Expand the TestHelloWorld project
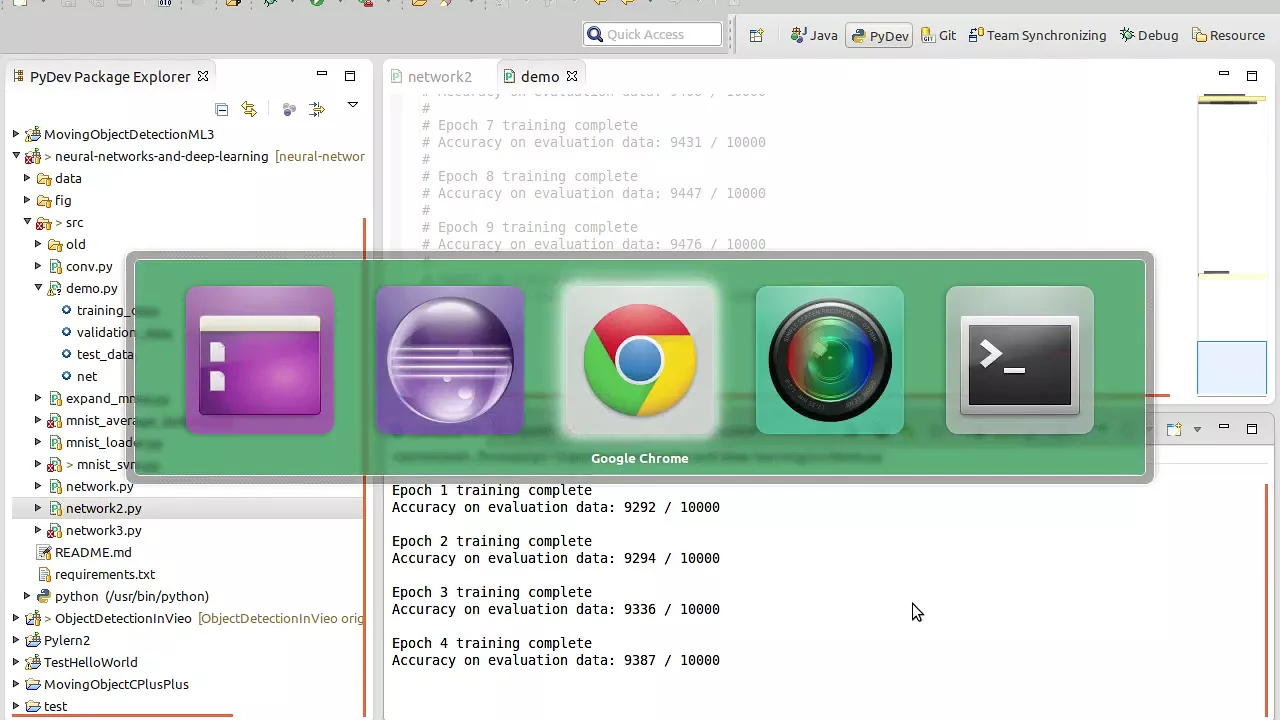Viewport: 1280px width, 720px height. [16, 662]
